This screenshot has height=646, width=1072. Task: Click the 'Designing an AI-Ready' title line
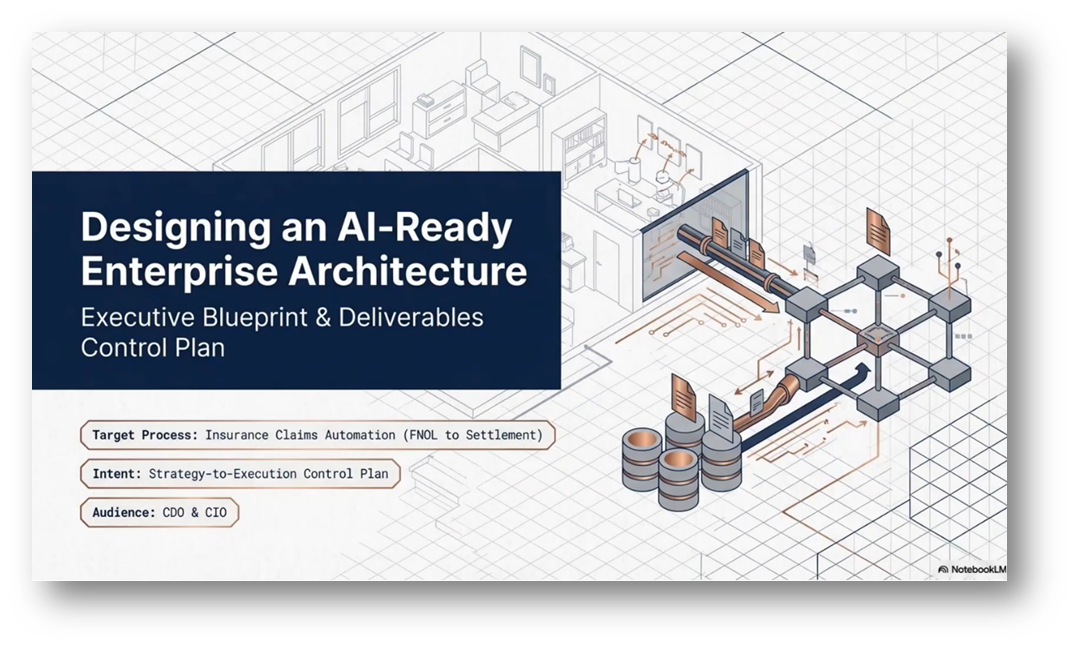click(x=296, y=228)
